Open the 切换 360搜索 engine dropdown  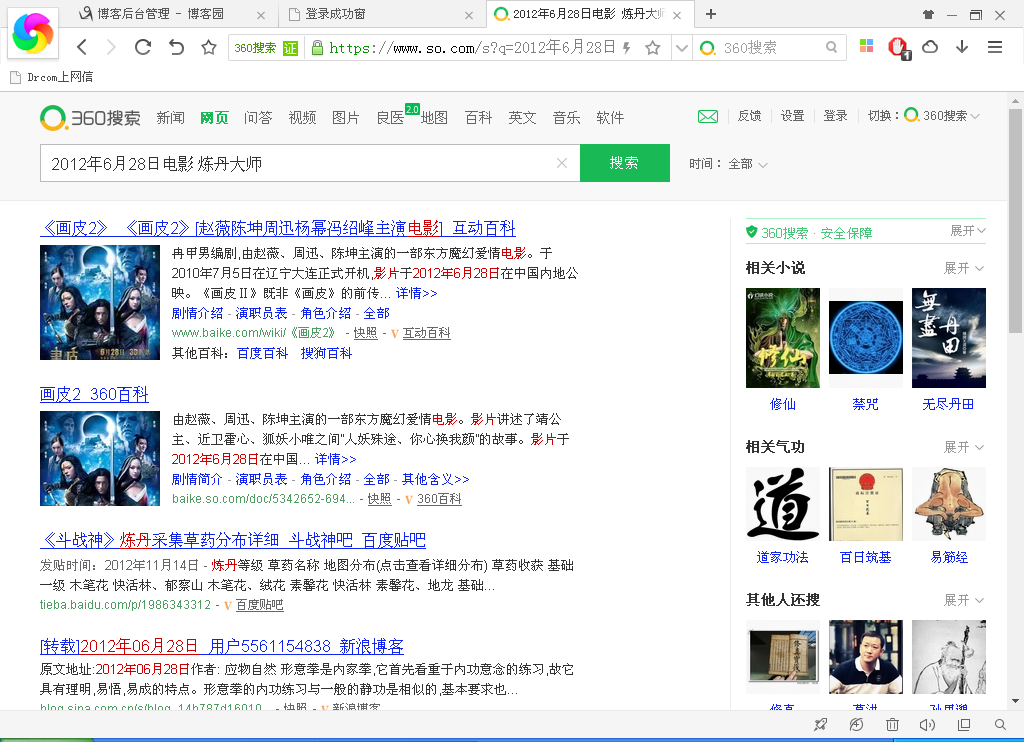942,116
